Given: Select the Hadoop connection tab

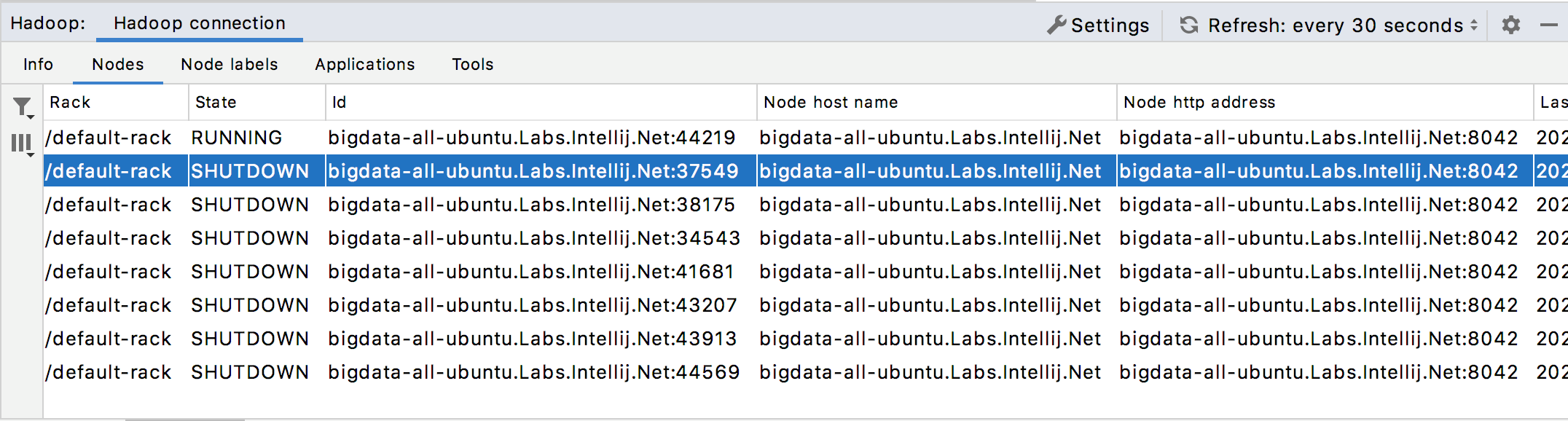Looking at the screenshot, I should click(x=199, y=23).
